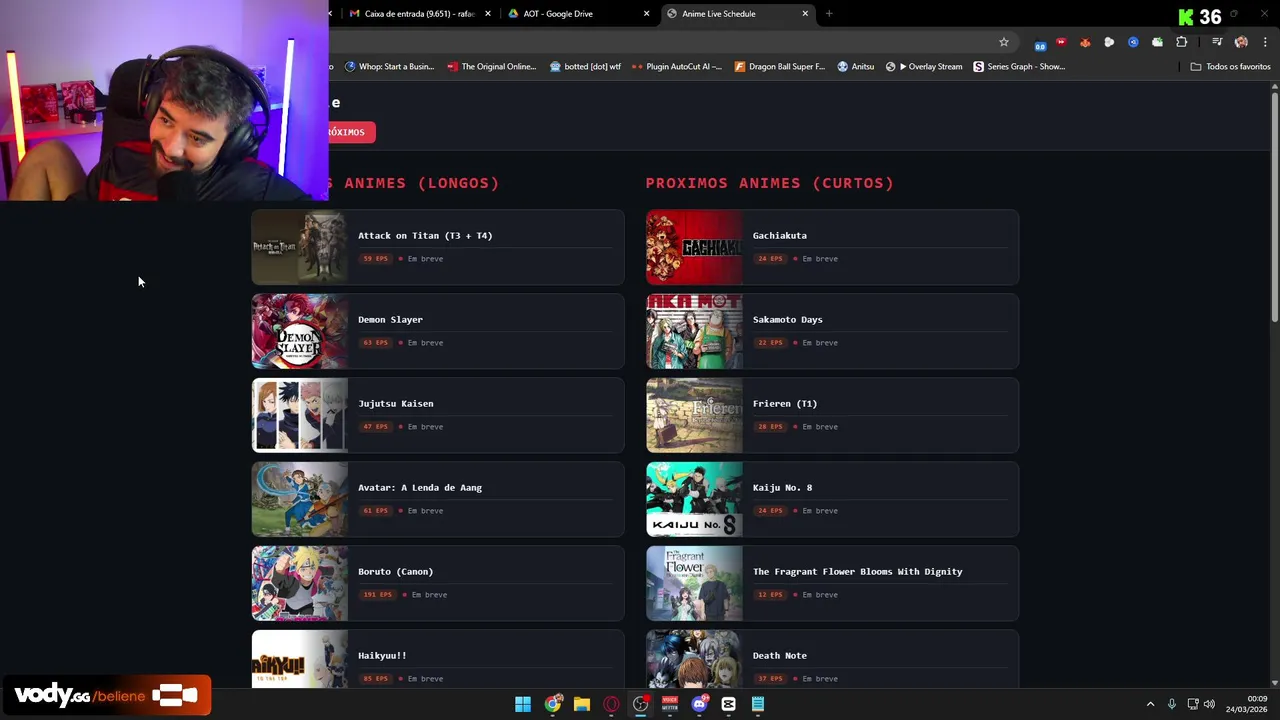Open Voicemeeter from the taskbar
1280x720 pixels.
(670, 704)
